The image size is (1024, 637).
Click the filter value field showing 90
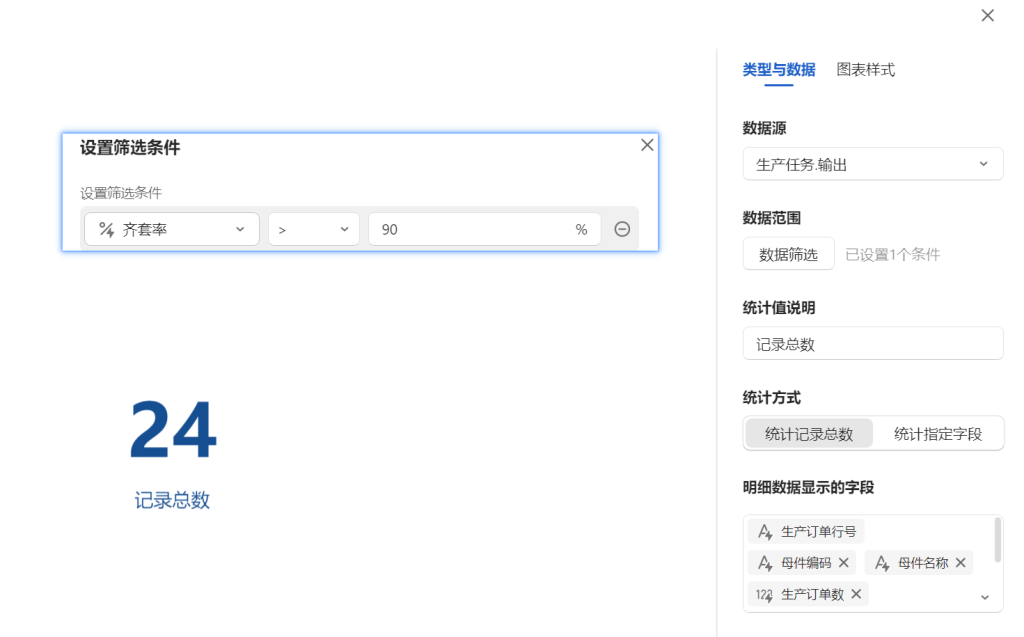[485, 229]
